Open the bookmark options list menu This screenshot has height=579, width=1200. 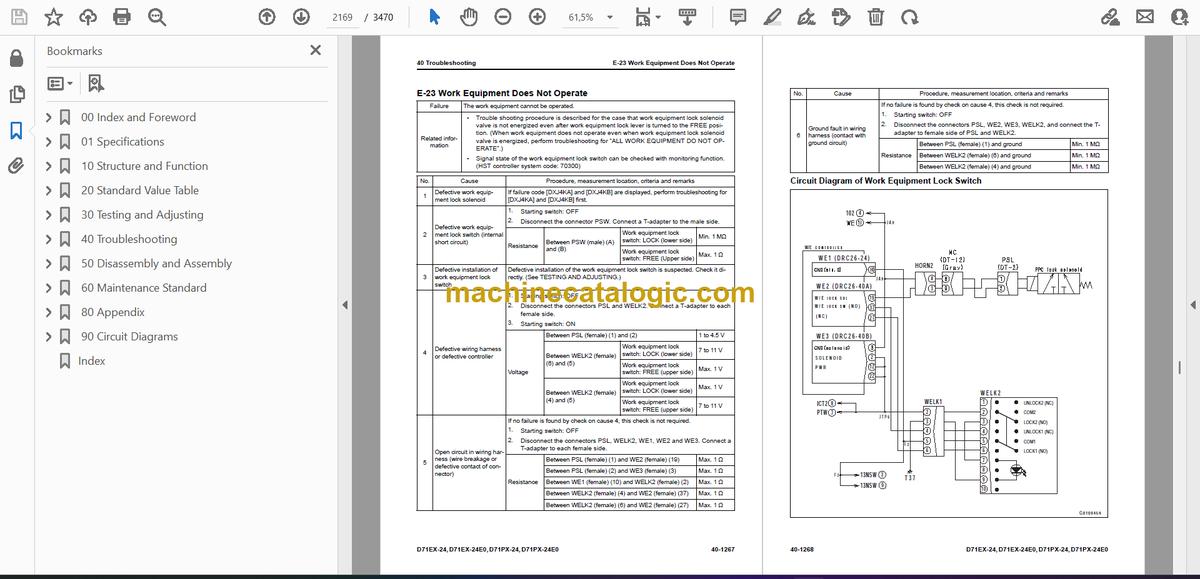(x=59, y=84)
